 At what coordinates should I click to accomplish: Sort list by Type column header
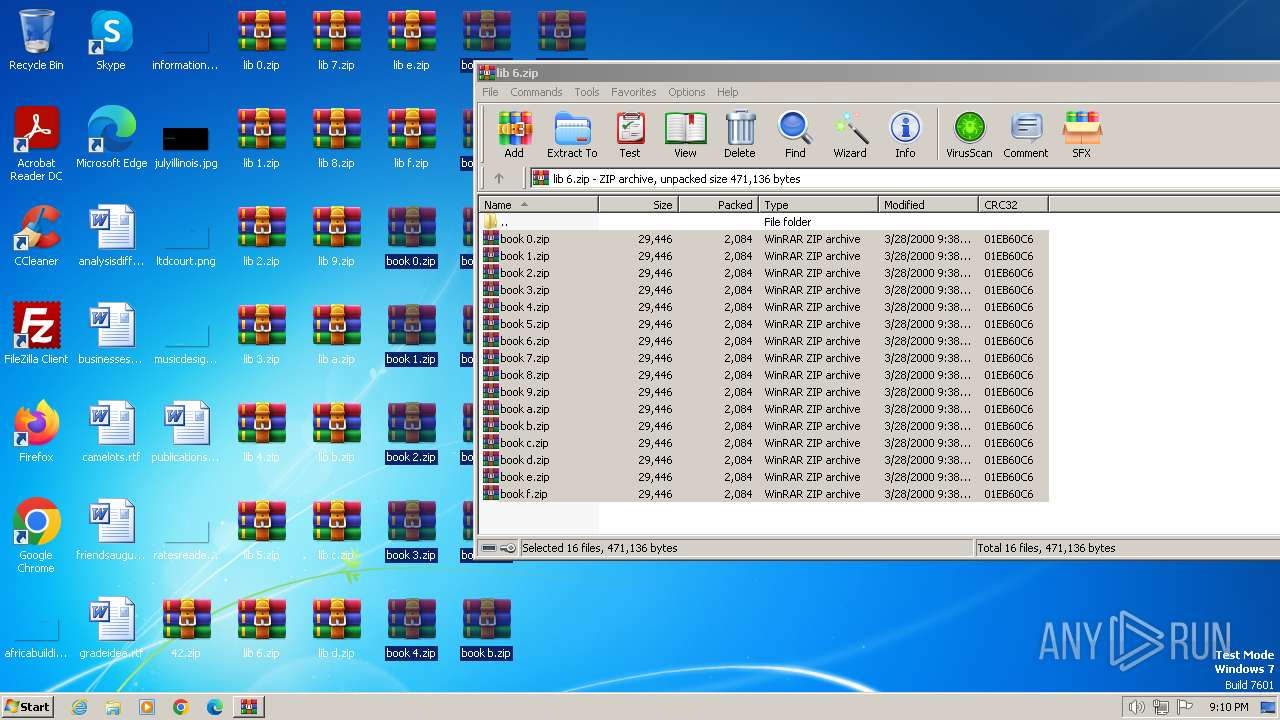[x=818, y=205]
